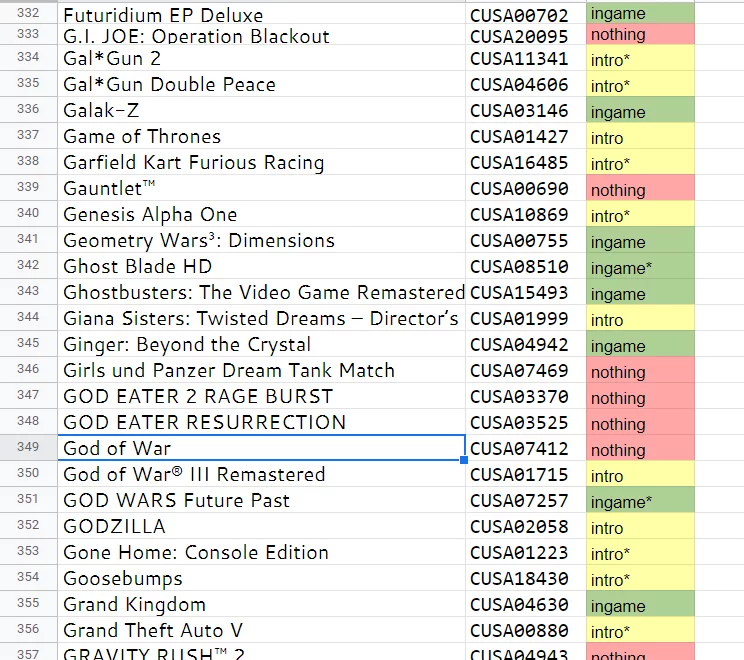Click the CUSA02058 ID cell
The height and width of the screenshot is (660, 744).
526,526
